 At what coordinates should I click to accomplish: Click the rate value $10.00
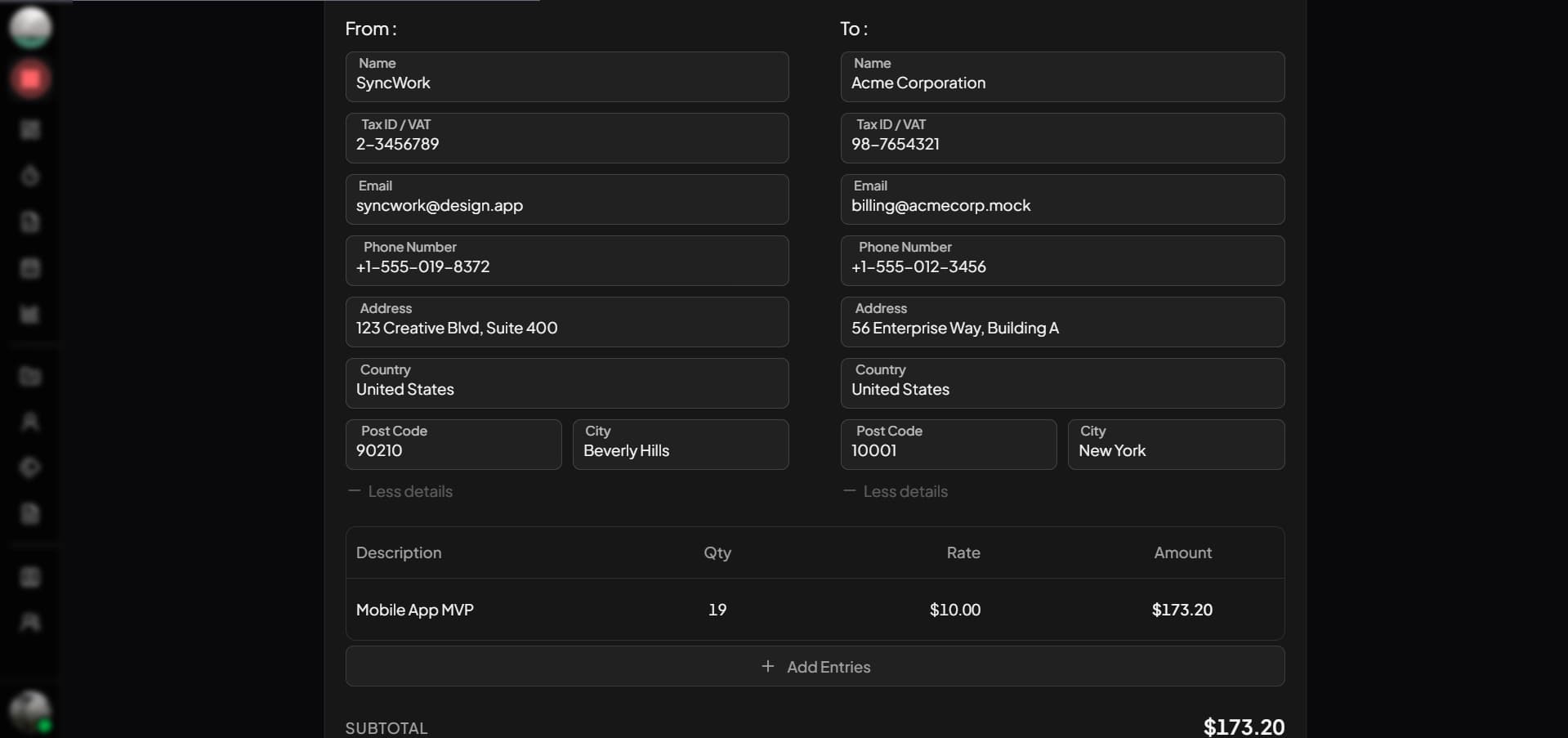pos(955,610)
